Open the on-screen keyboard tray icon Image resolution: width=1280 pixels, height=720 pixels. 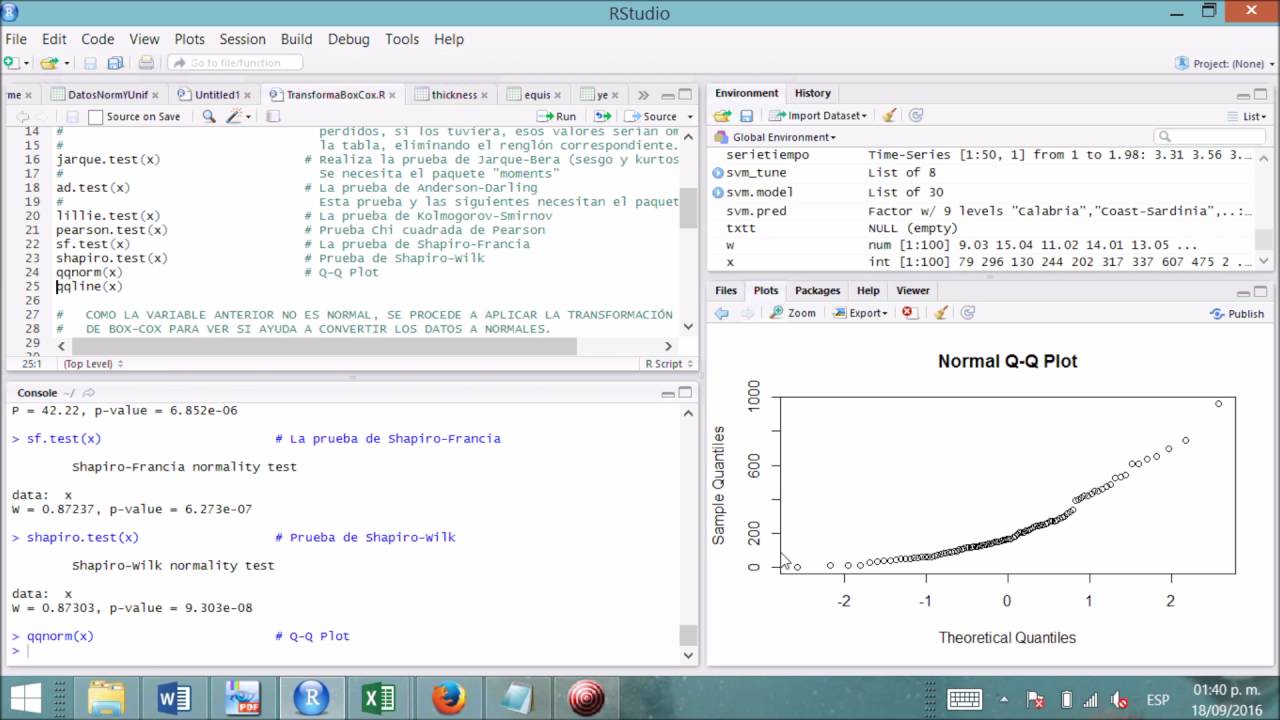click(964, 699)
